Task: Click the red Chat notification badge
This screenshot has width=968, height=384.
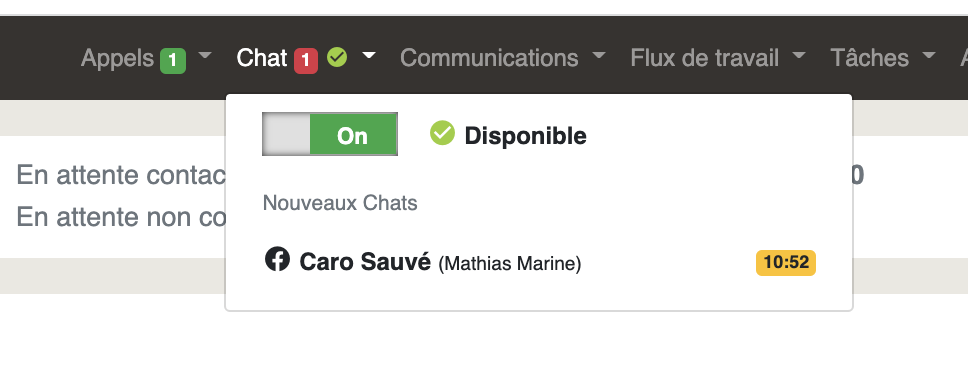Action: point(306,61)
